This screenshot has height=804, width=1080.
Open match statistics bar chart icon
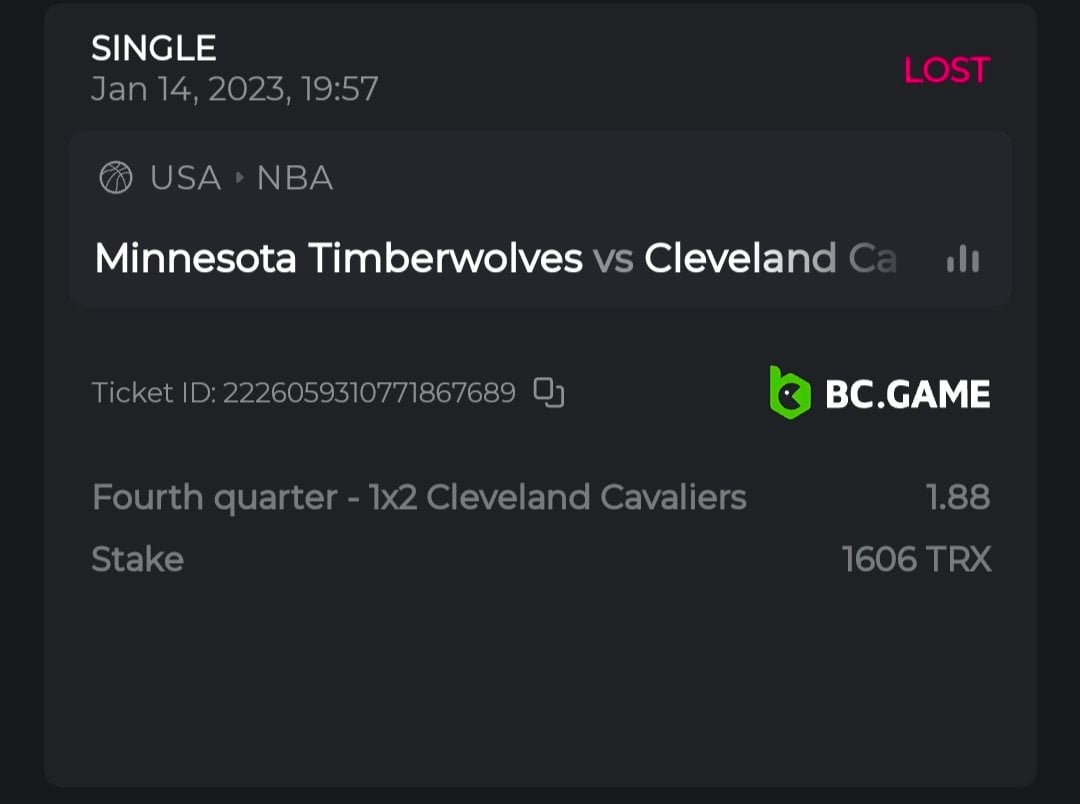[962, 260]
